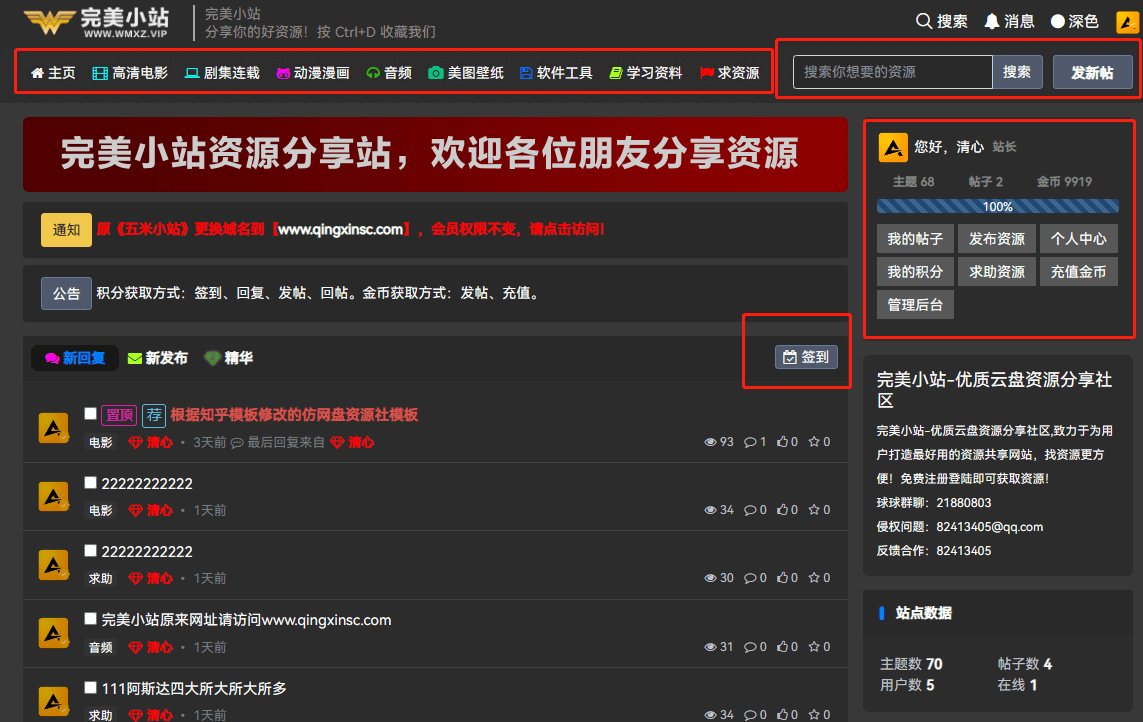Viewport: 1143px width, 722px height.
Task: Select checkbox beside 完美小站原来网址 post
Action: [x=91, y=619]
